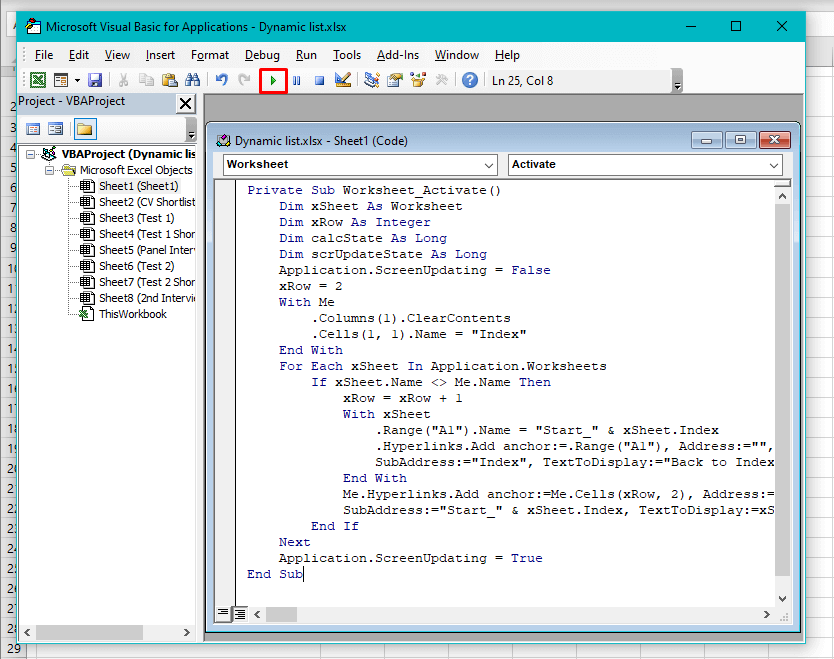Screen dimensions: 834x659
Task: Switch to Excel via View Microsoft Excel icon
Action: click(x=37, y=80)
